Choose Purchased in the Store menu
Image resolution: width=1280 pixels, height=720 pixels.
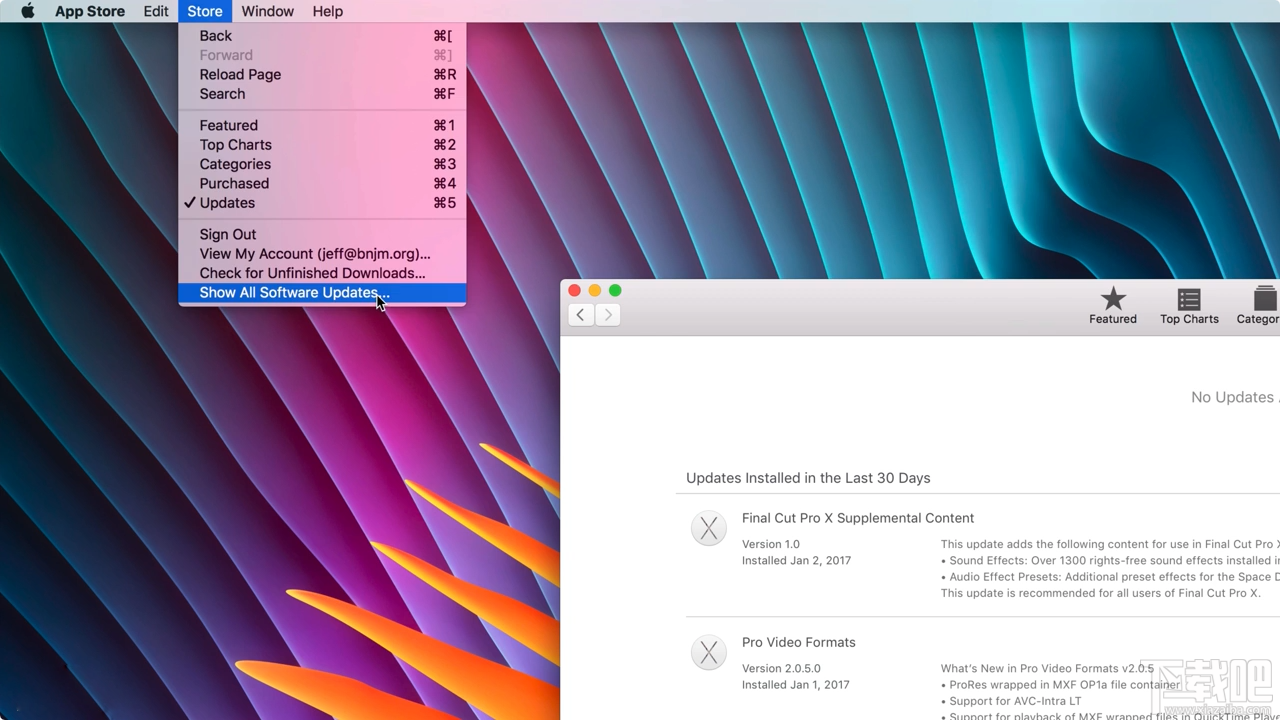(234, 184)
